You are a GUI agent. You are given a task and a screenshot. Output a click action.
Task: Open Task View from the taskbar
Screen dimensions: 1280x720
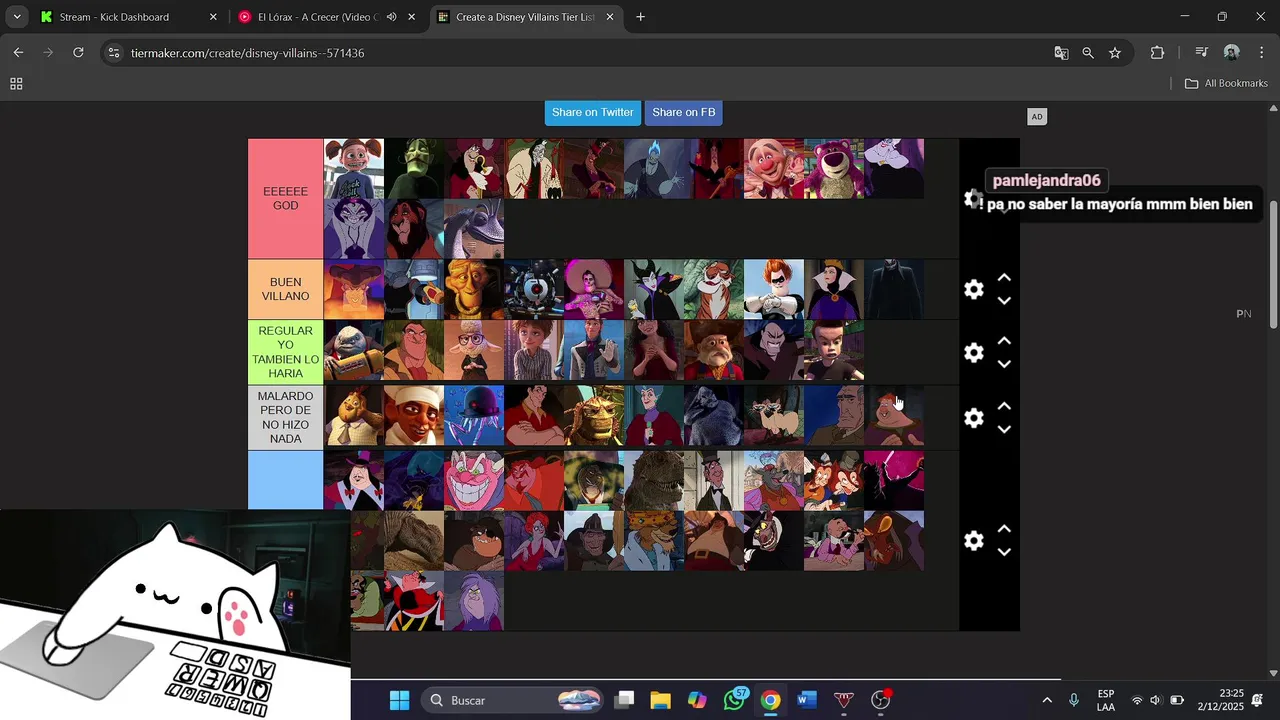click(x=624, y=700)
